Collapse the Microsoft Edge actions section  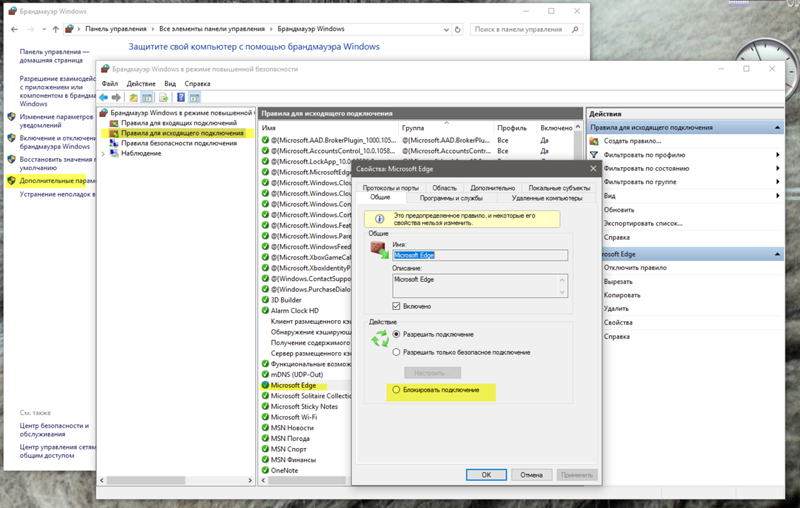point(778,254)
